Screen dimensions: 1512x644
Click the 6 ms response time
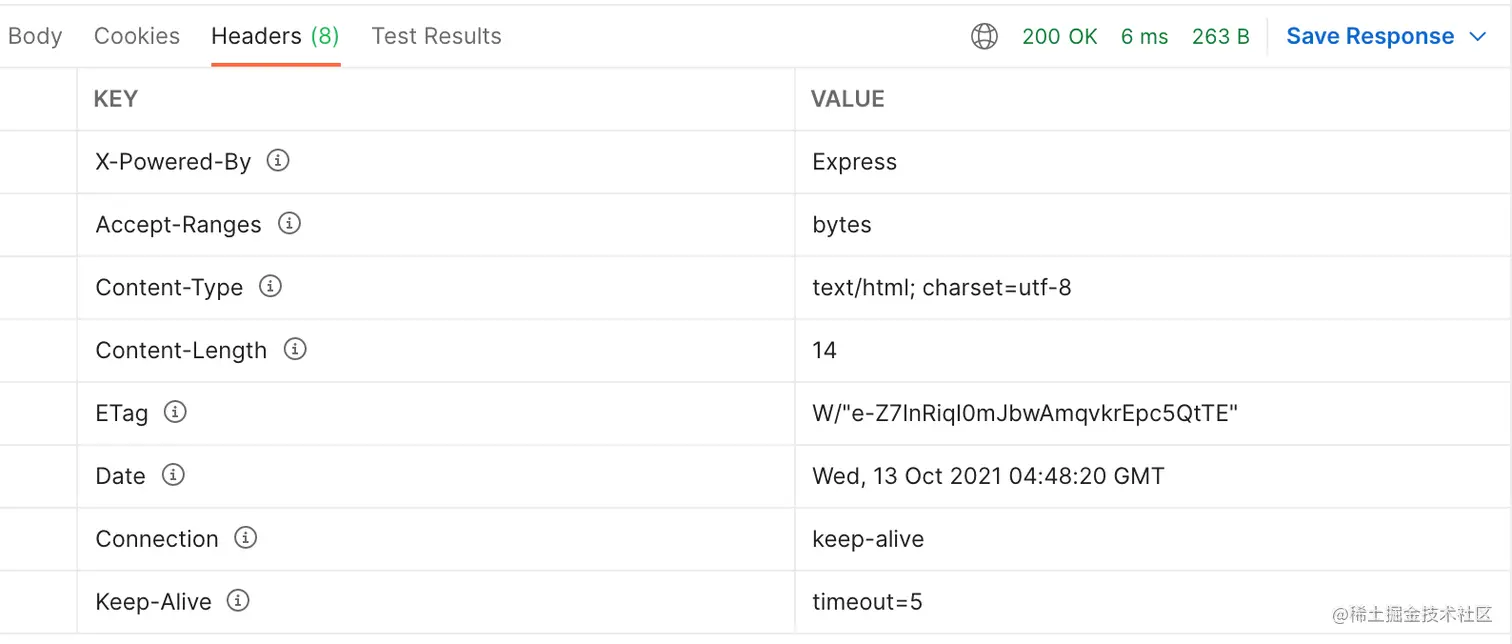(1144, 37)
